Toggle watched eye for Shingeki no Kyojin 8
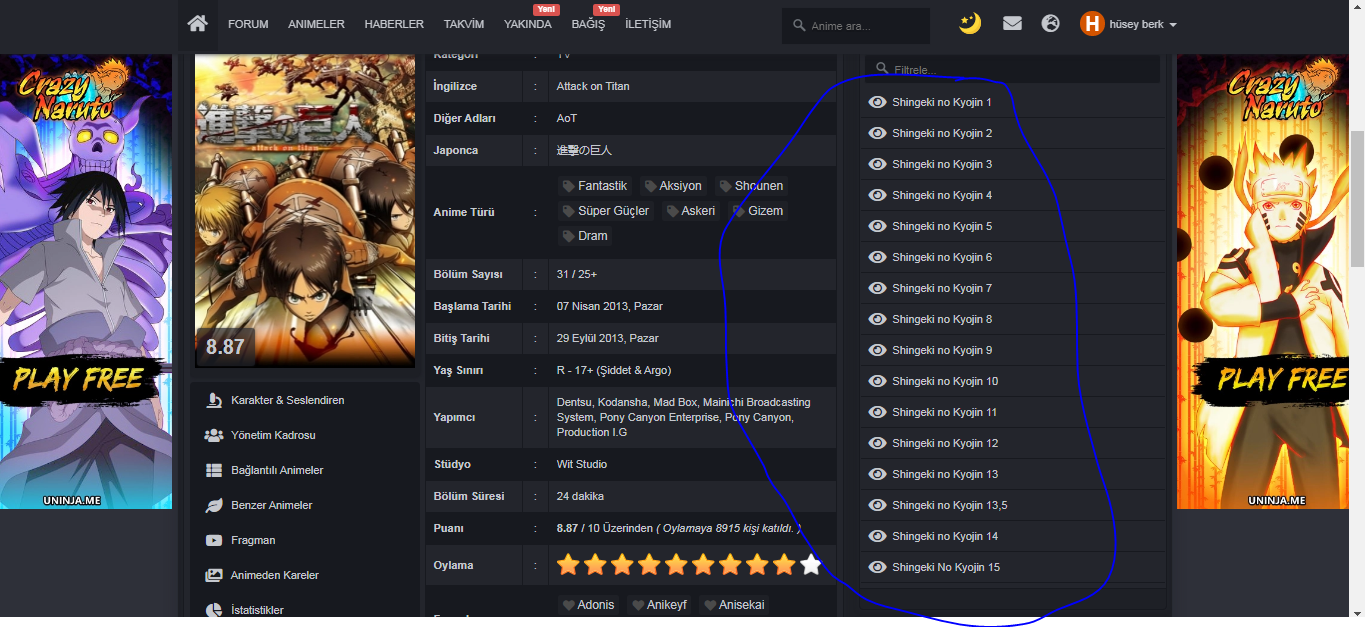The width and height of the screenshot is (1365, 627). [877, 319]
